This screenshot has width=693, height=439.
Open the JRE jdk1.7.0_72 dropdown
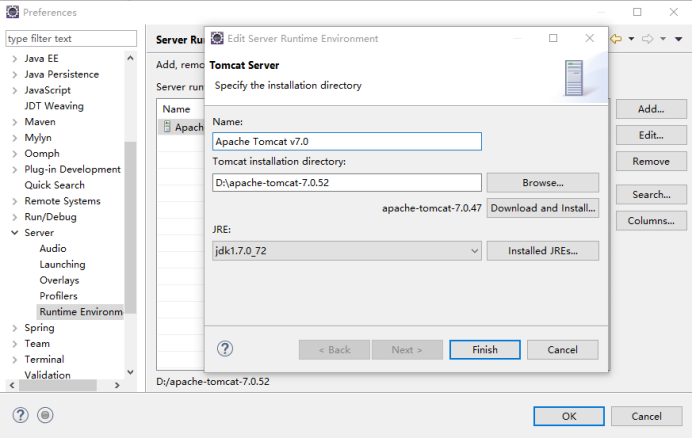tap(474, 251)
